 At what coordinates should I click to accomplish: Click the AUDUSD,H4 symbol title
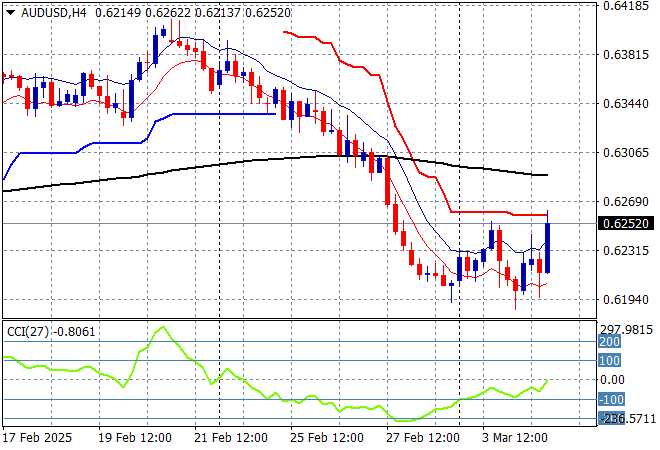point(51,11)
